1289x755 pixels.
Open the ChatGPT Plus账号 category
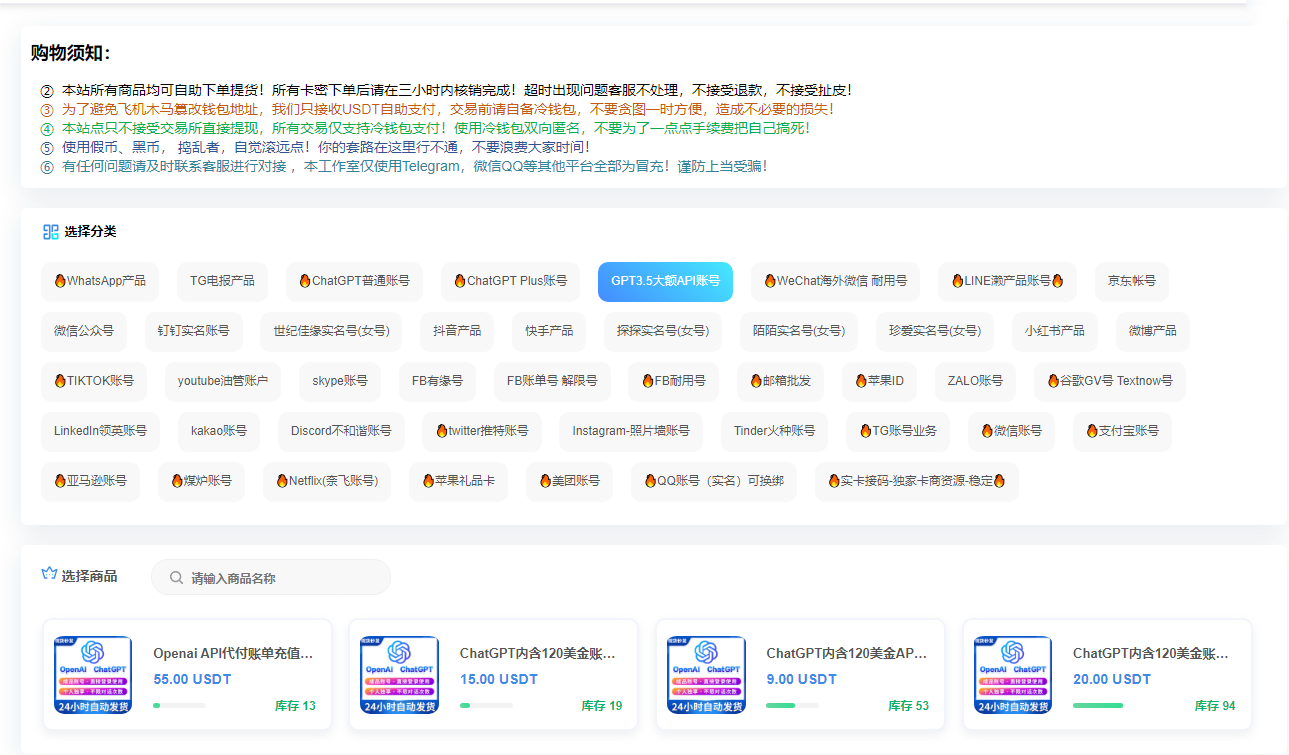pyautogui.click(x=510, y=282)
